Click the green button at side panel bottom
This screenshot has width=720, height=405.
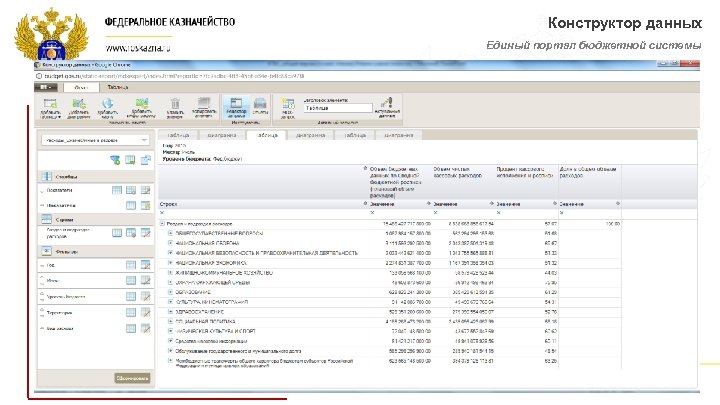coord(132,378)
